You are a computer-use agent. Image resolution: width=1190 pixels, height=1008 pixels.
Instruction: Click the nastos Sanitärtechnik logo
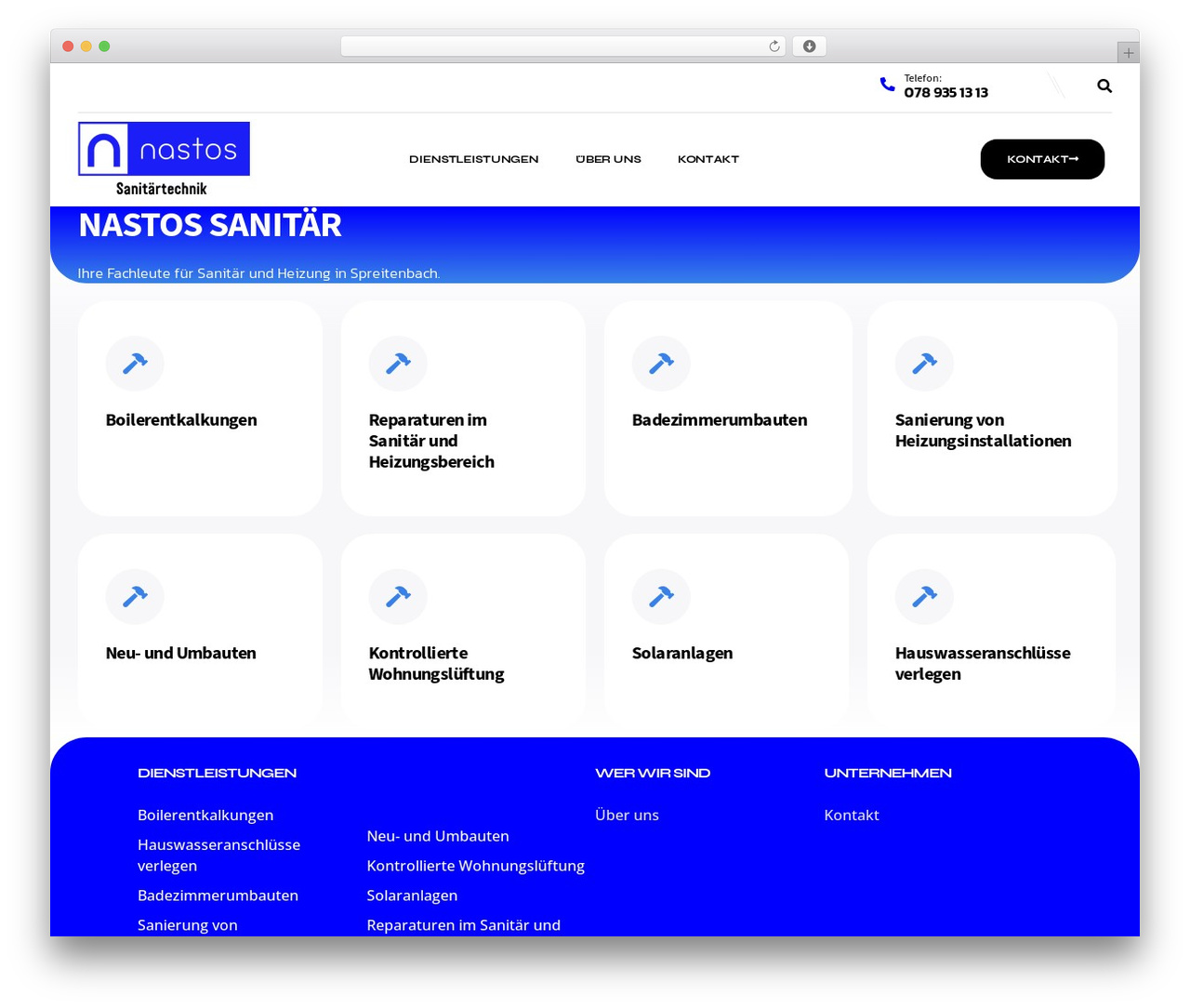(164, 160)
